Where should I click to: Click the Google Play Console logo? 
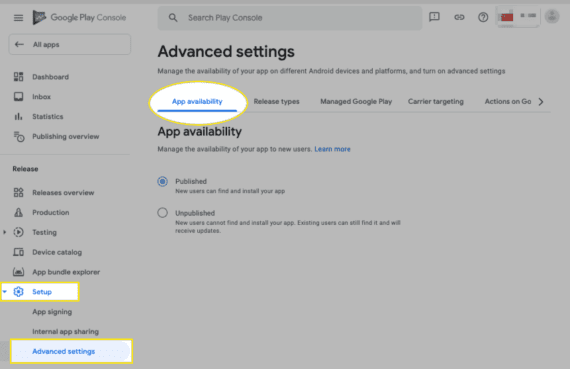79,17
